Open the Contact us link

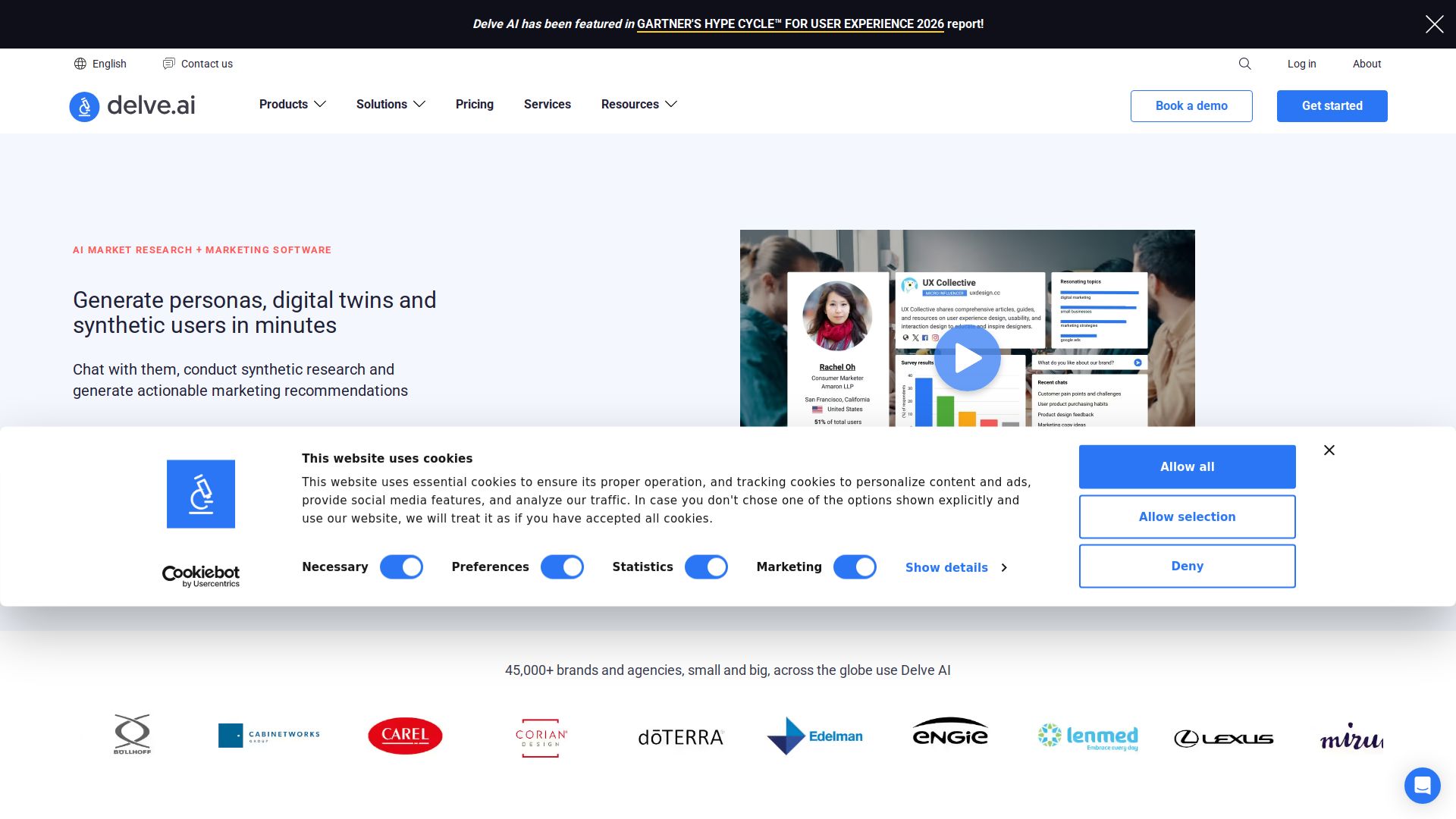[198, 64]
